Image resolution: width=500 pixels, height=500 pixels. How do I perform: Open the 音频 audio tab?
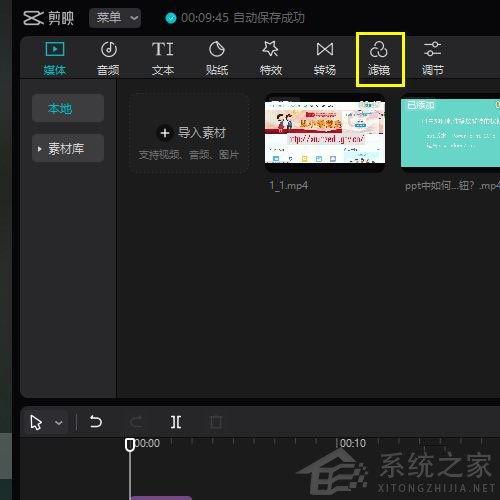click(108, 59)
